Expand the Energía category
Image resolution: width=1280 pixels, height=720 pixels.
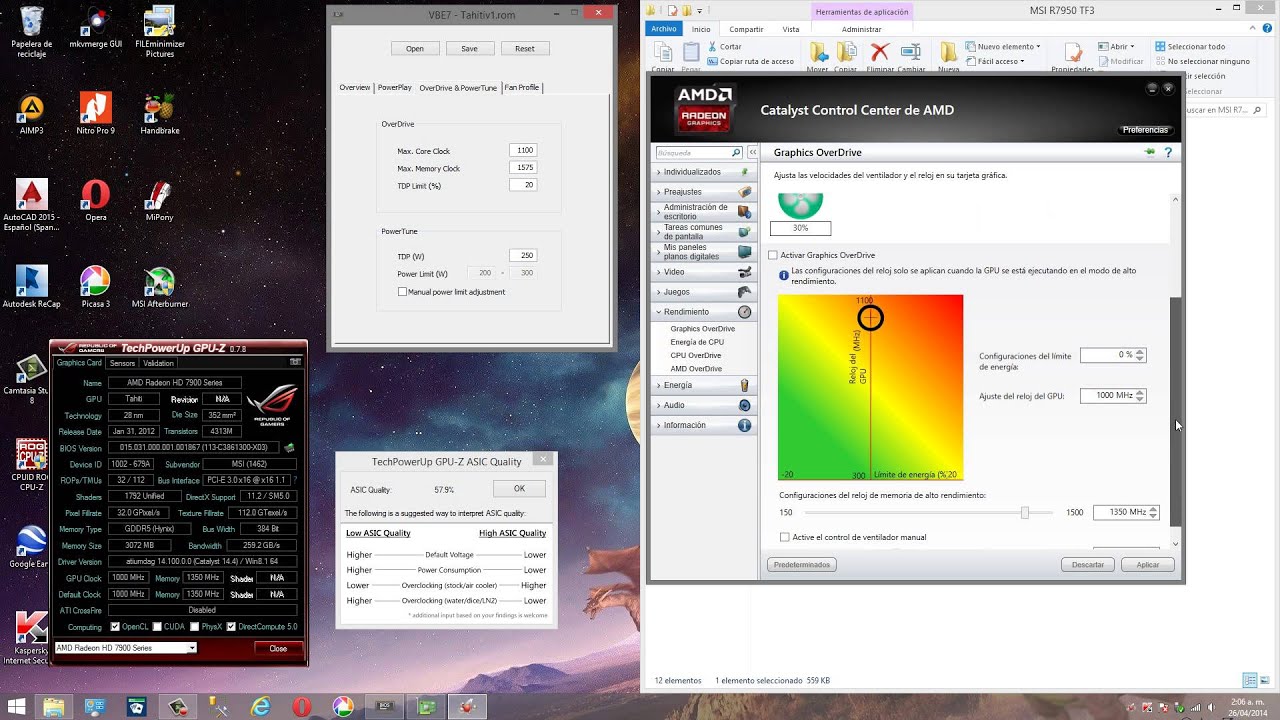[703, 385]
